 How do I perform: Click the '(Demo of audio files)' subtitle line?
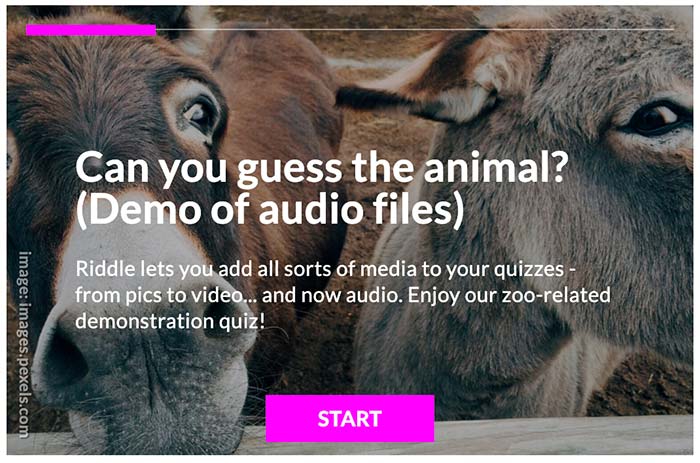270,209
